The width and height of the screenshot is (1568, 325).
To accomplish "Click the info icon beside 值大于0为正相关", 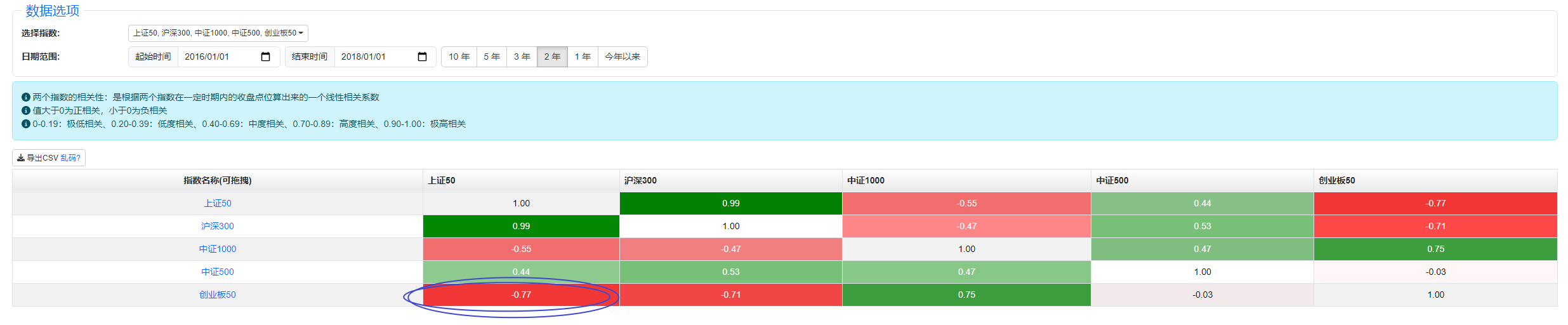I will click(26, 110).
